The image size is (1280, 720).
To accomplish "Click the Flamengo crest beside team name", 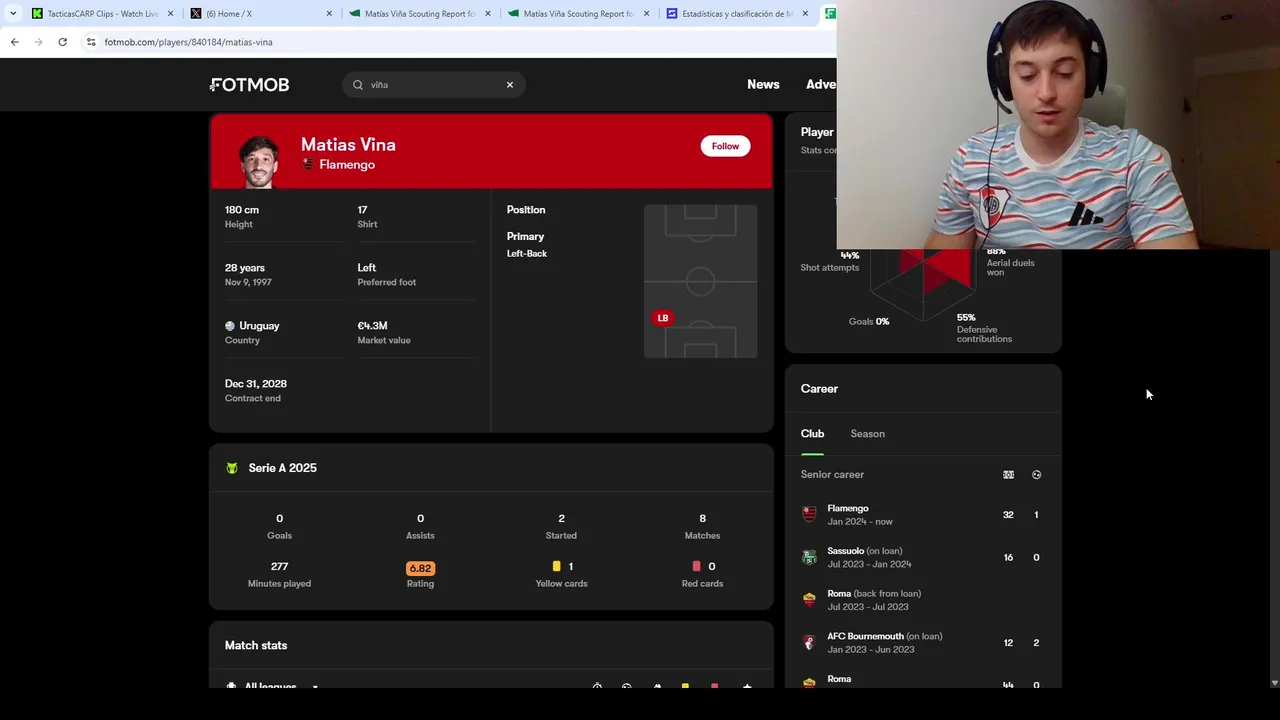I will click(308, 164).
